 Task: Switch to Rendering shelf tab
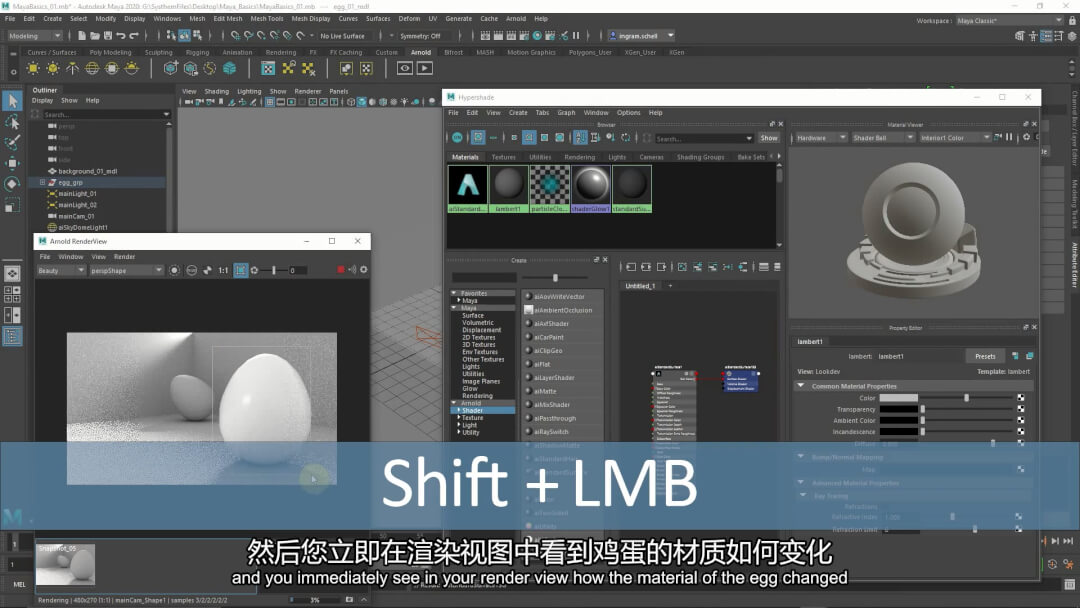click(280, 52)
